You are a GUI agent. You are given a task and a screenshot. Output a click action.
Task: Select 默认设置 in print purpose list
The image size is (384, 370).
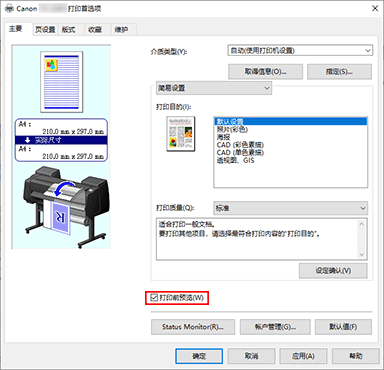point(290,121)
